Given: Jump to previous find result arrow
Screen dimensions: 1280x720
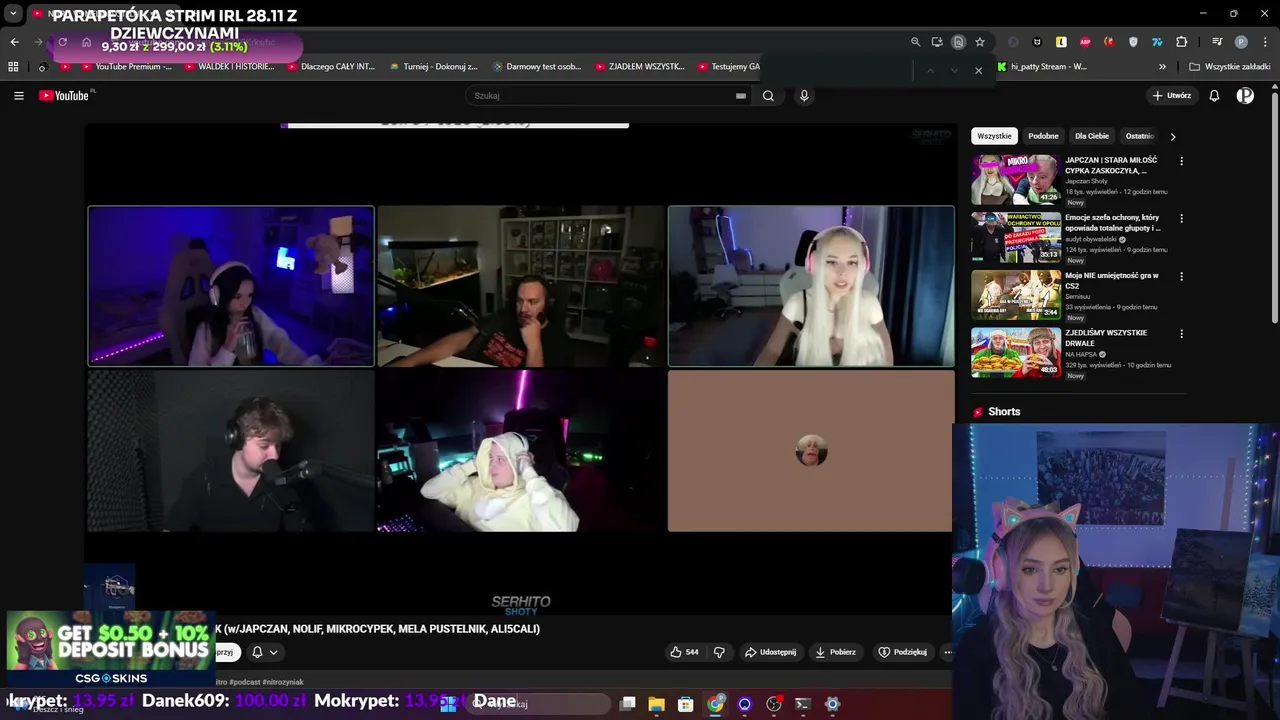Looking at the screenshot, I should (930, 70).
